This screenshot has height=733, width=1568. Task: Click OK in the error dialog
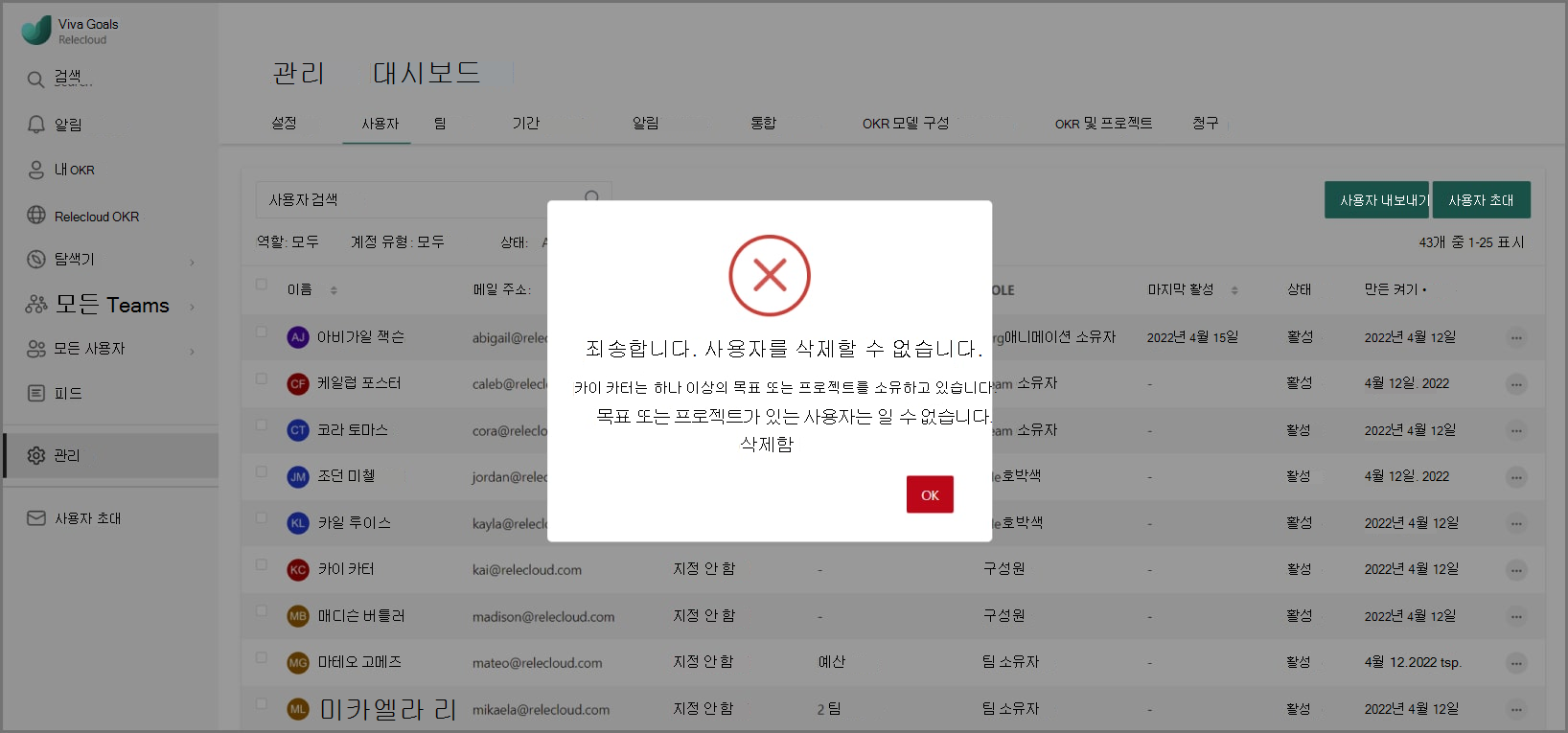pyautogui.click(x=930, y=494)
